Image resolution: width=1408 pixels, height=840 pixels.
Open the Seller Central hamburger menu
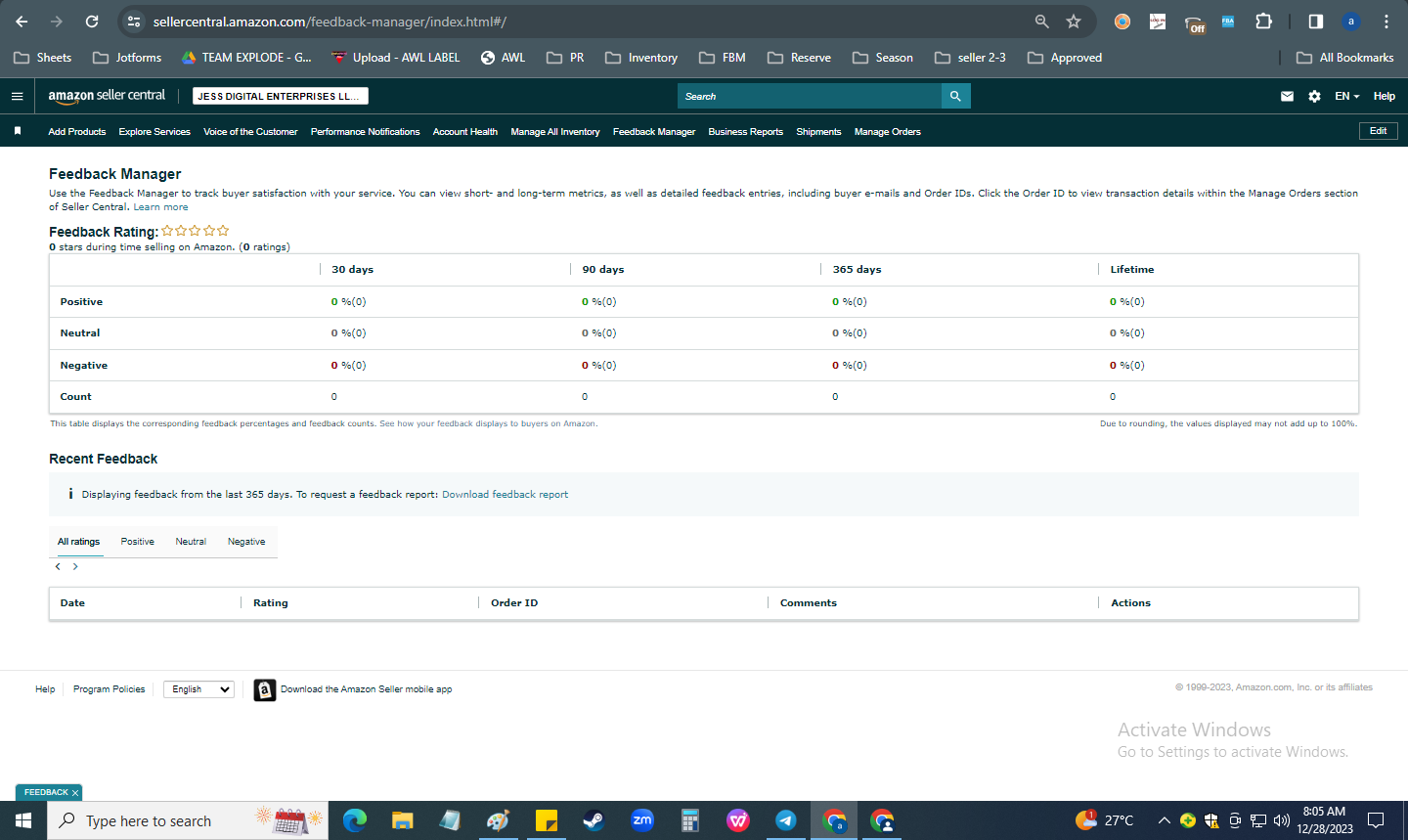pyautogui.click(x=17, y=96)
